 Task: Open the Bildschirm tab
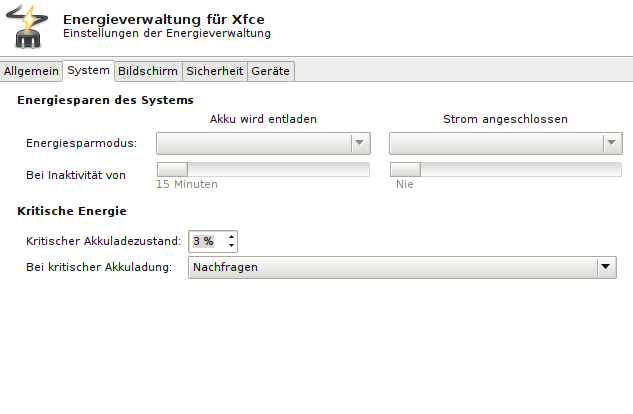pyautogui.click(x=148, y=71)
